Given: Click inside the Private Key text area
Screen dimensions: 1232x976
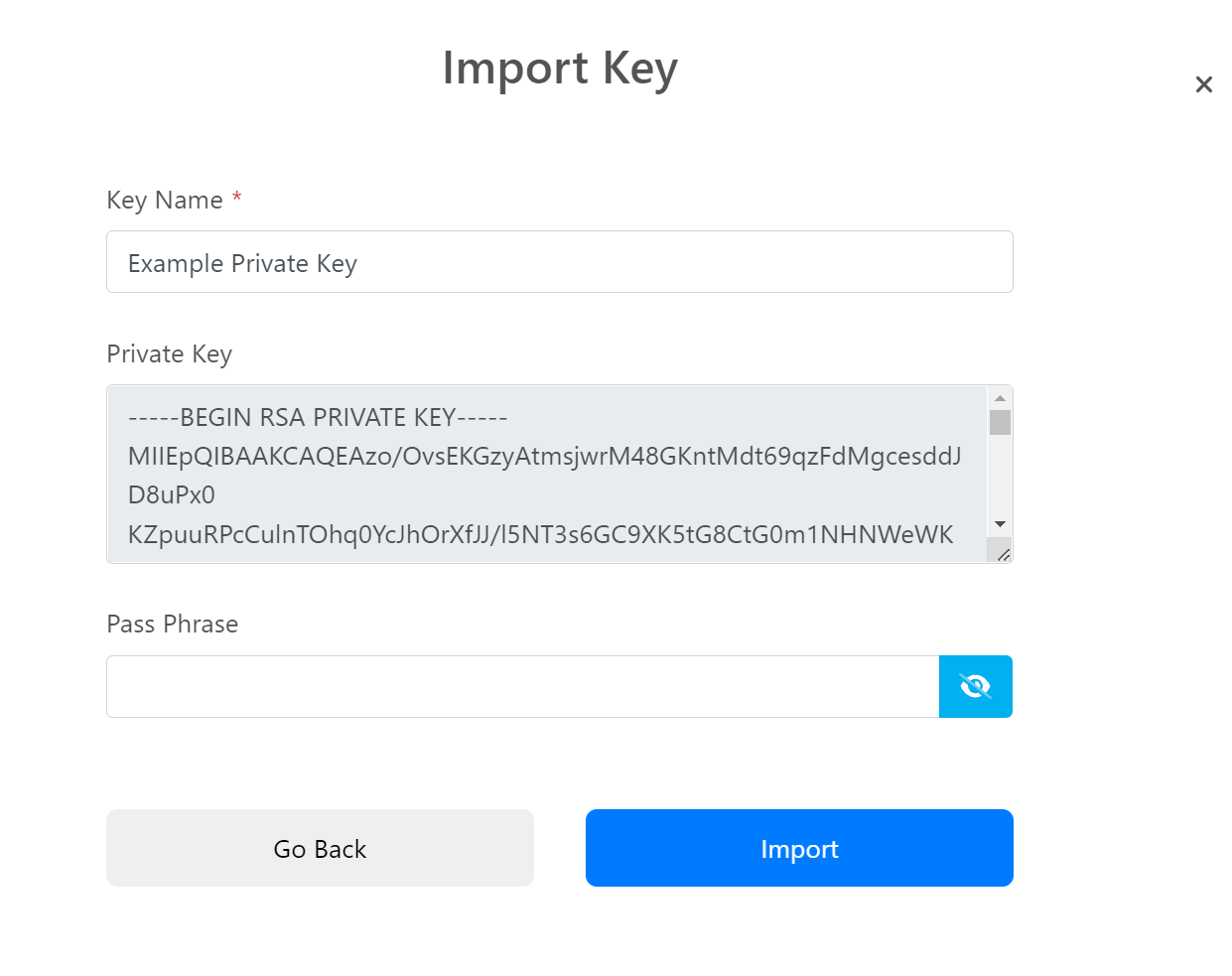Looking at the screenshot, I should point(547,474).
